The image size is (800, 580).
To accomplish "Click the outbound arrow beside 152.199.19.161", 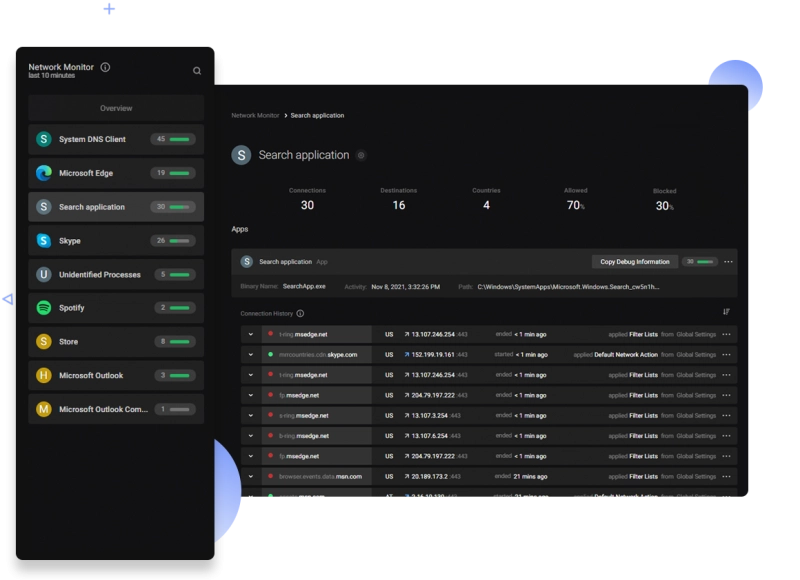I will 407,355.
